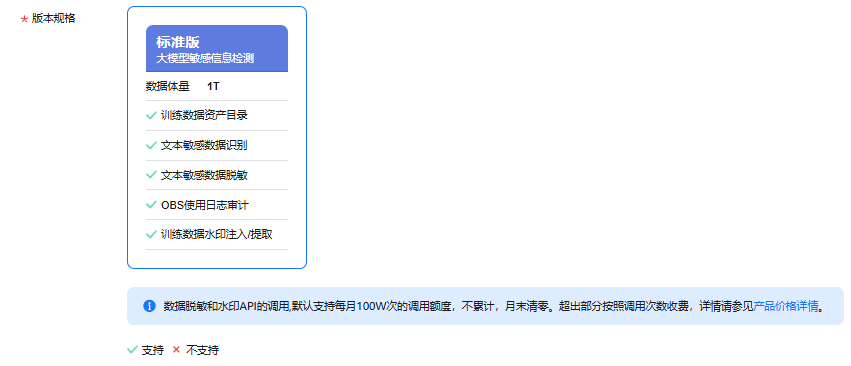
Task: Click the 训练数据水印注入/提取 feature text
Action: point(217,235)
